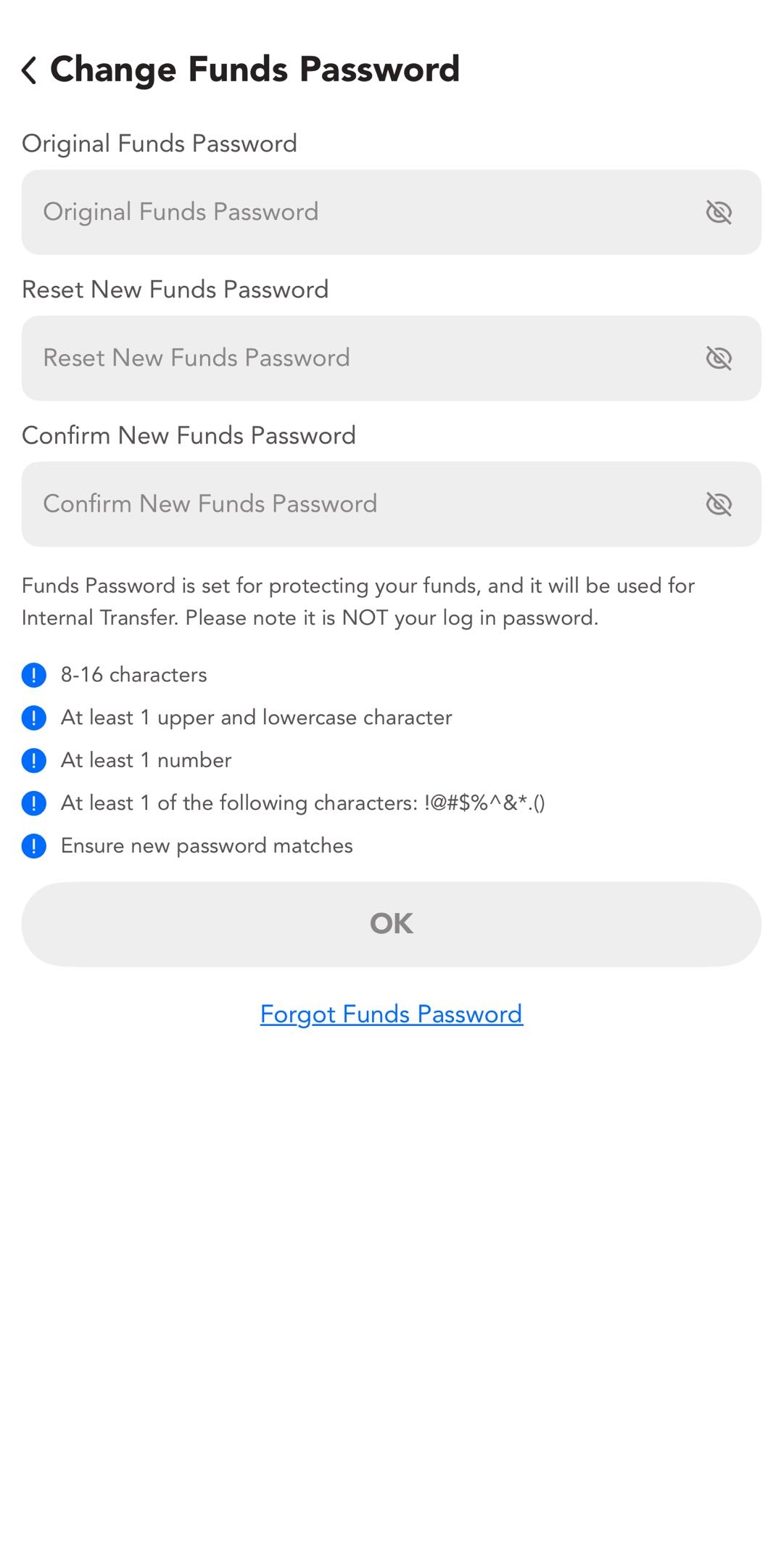
Task: Tap the Funds Password description paragraph
Action: click(358, 602)
